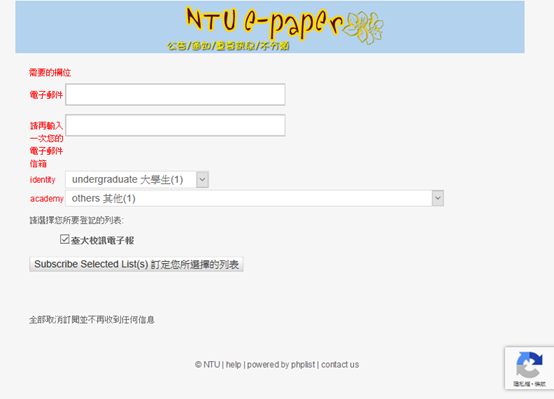554x399 pixels.
Task: Click the red identity field label
Action: (42, 180)
